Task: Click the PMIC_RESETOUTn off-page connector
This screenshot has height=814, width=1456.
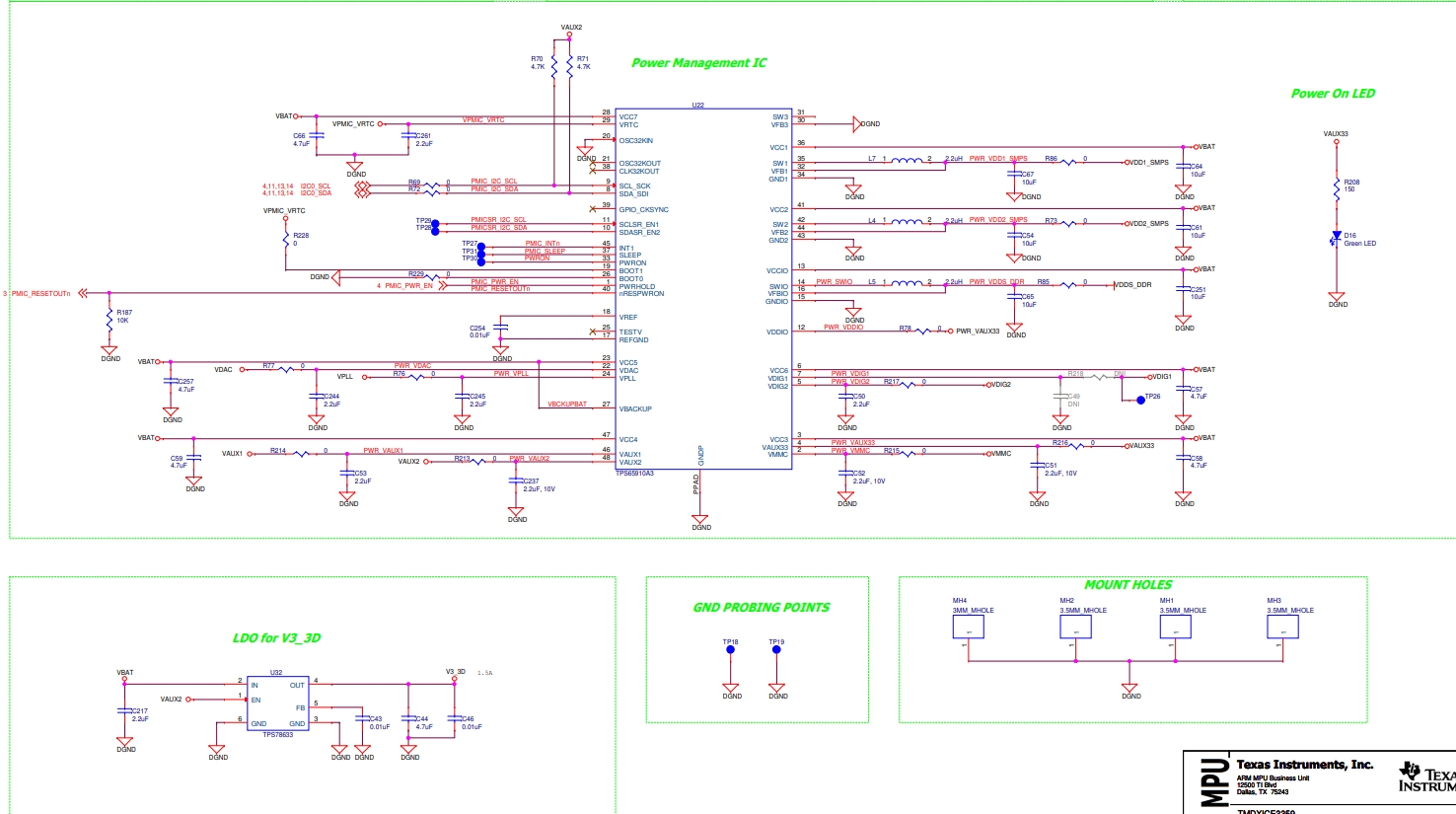Action: point(83,293)
